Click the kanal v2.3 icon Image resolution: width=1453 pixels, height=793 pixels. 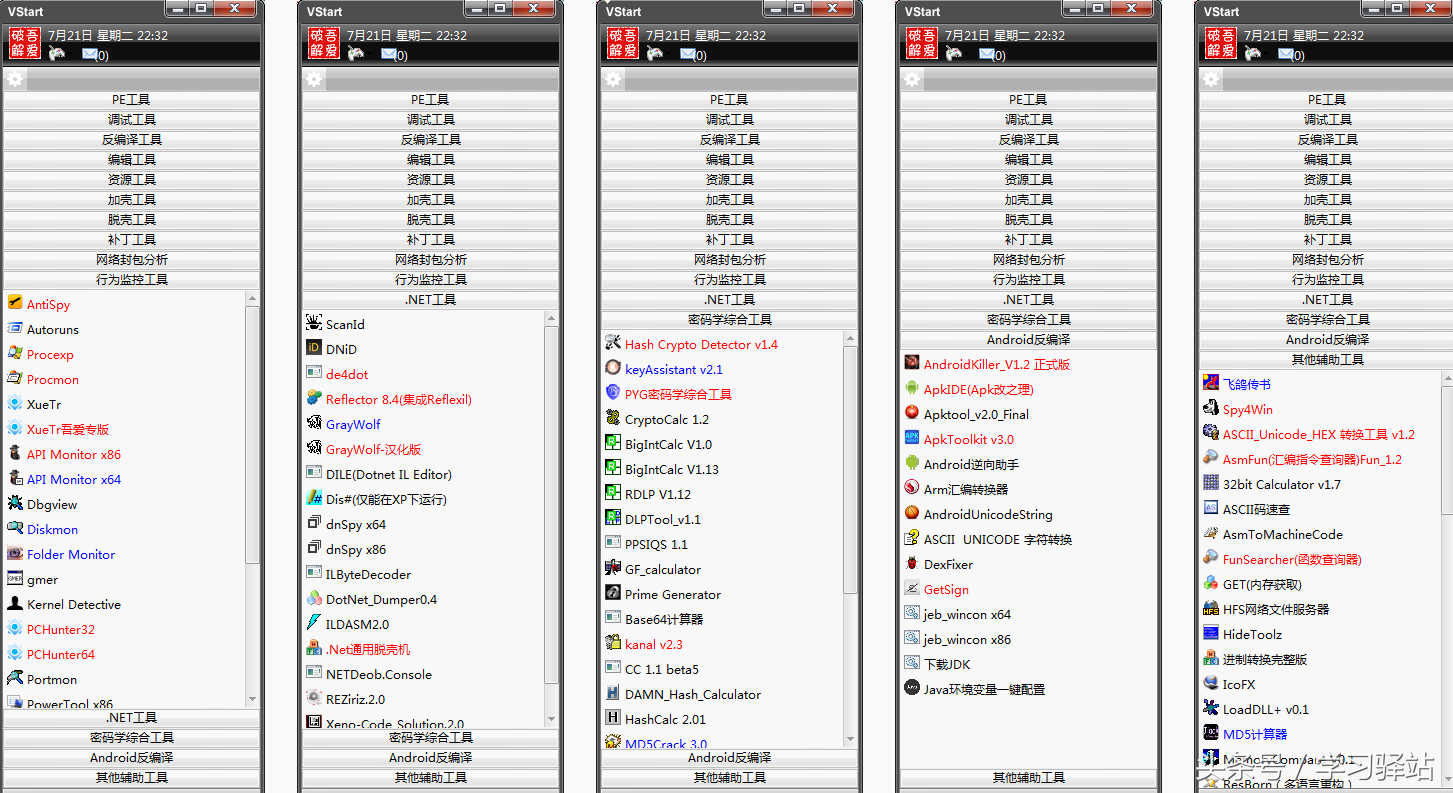[x=613, y=644]
